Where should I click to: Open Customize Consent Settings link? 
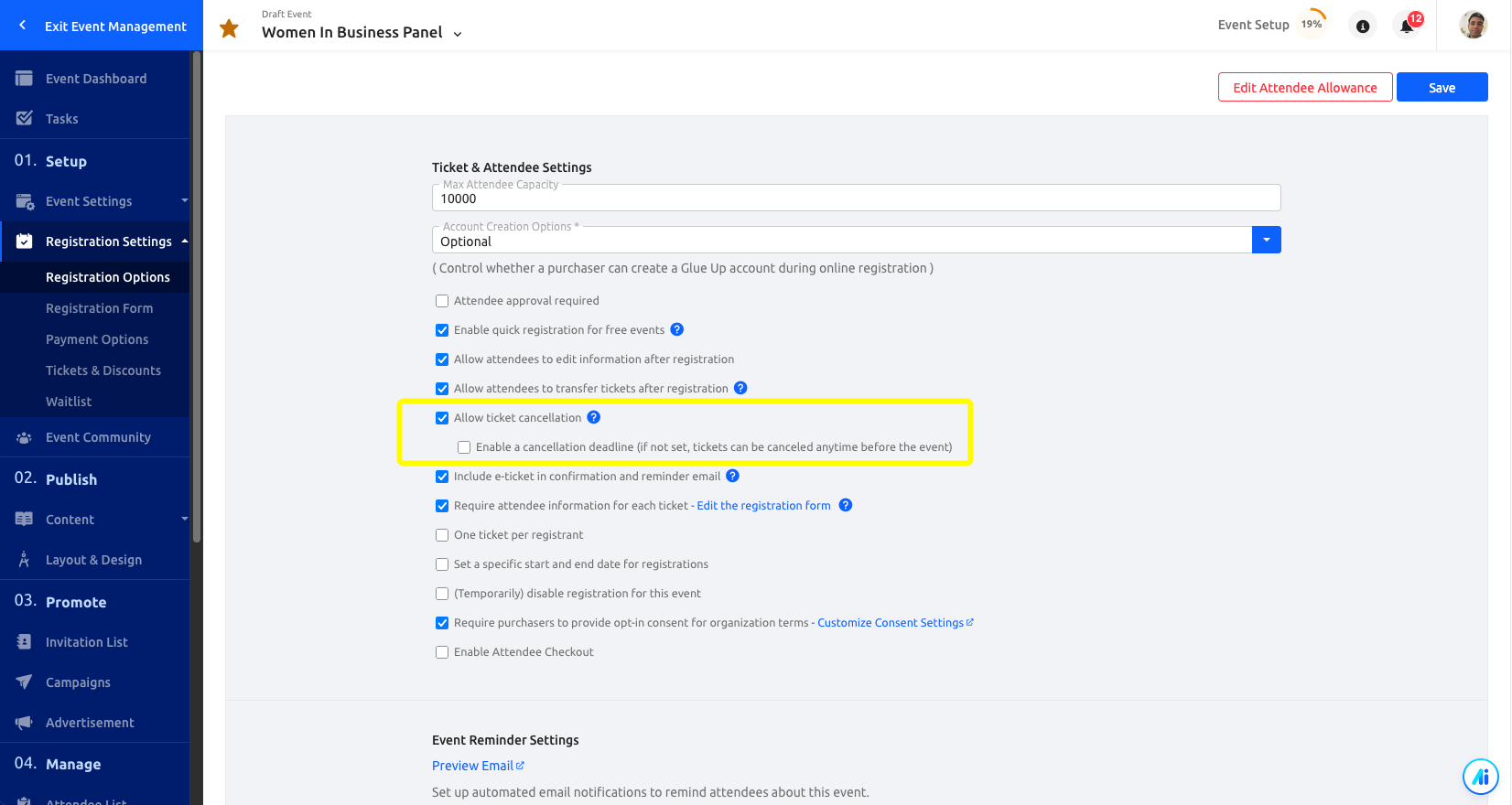(895, 623)
